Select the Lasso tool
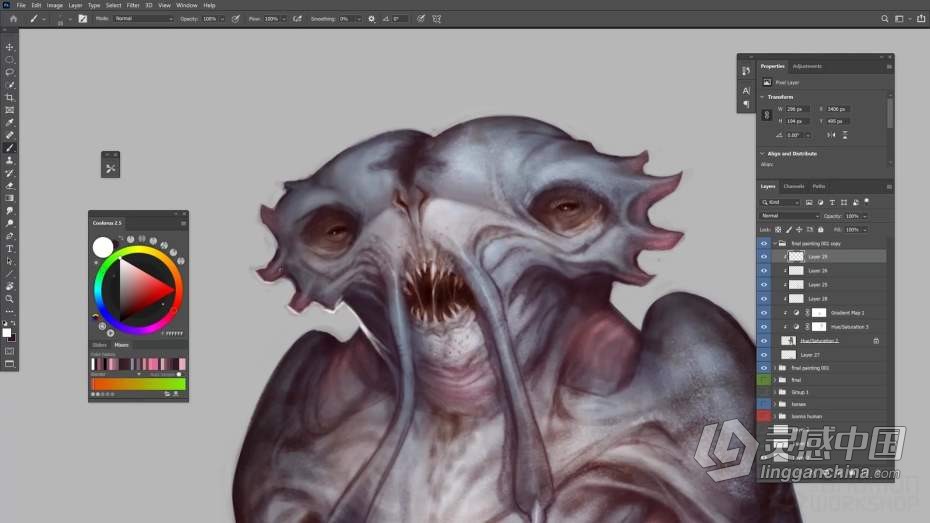930x523 pixels. [x=9, y=72]
